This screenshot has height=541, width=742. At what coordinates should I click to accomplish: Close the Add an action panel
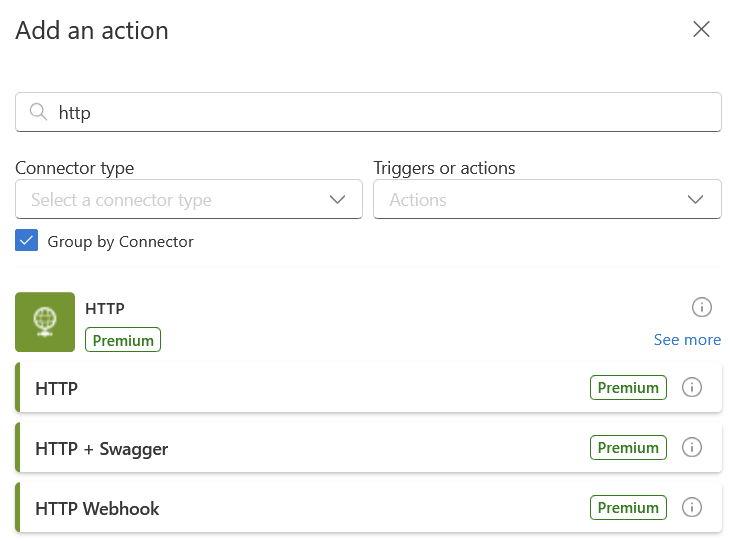click(x=701, y=29)
